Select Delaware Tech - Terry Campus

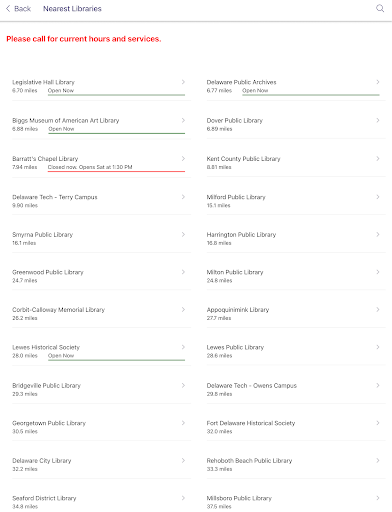click(x=101, y=201)
